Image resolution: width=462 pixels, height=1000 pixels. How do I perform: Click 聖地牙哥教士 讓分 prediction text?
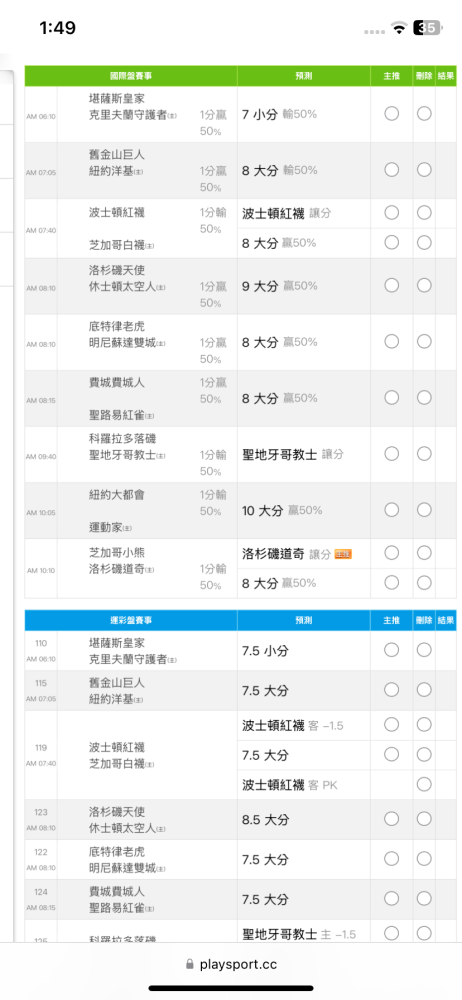tap(293, 454)
